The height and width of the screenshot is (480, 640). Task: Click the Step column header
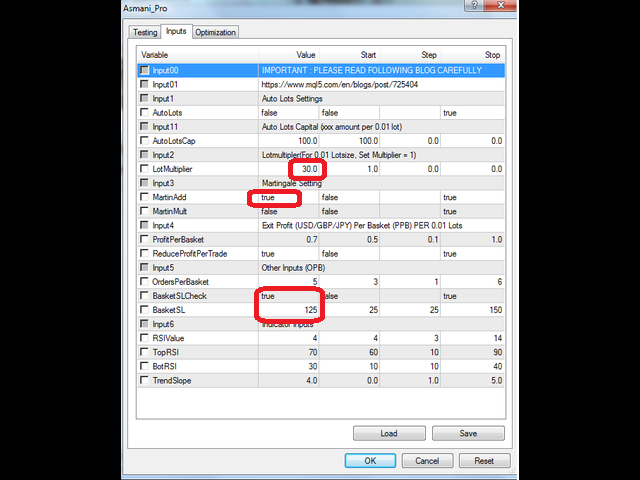pos(410,55)
